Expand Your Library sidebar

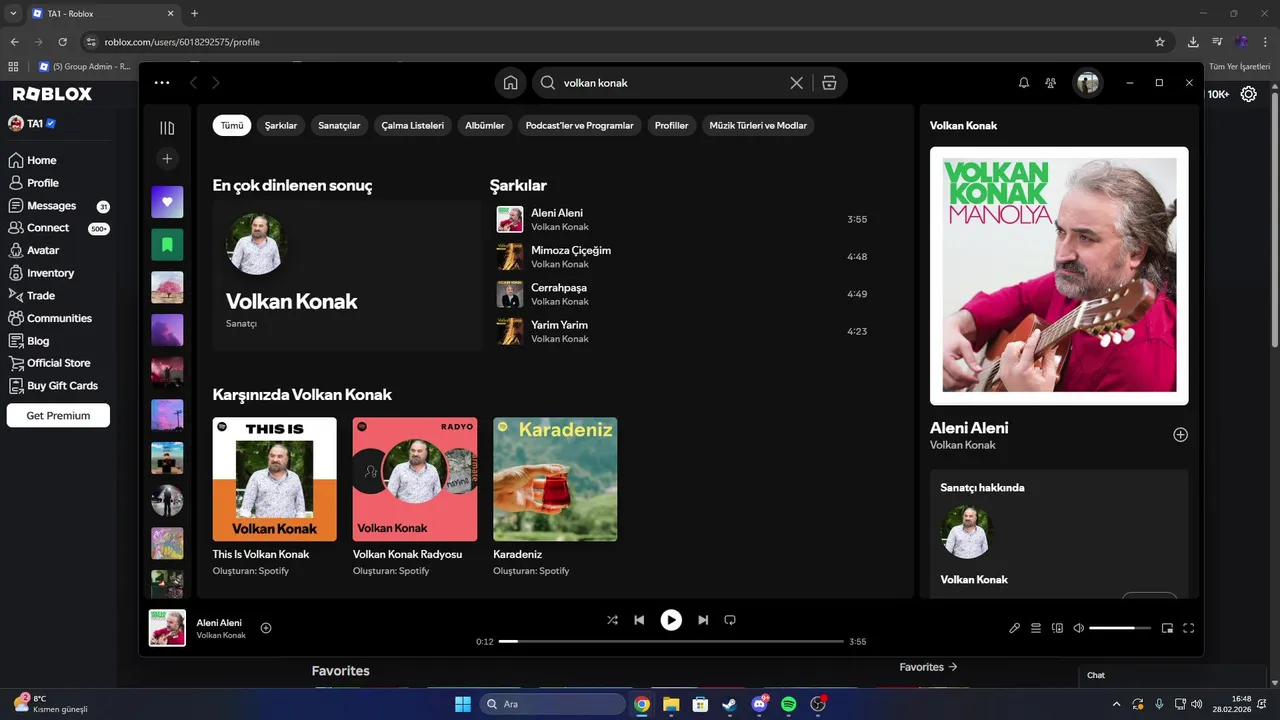coord(167,128)
